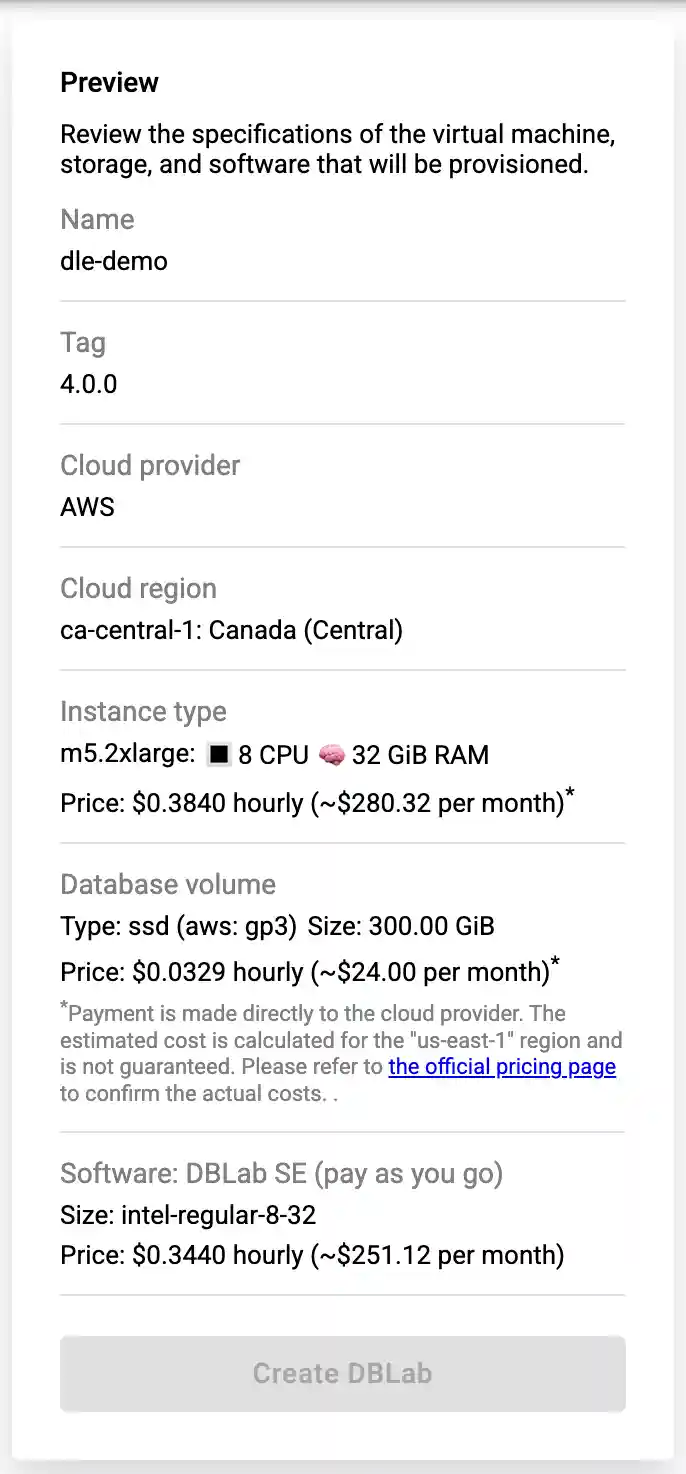Select the dle-demo name value
Screen dimensions: 686x1474
[x=114, y=261]
